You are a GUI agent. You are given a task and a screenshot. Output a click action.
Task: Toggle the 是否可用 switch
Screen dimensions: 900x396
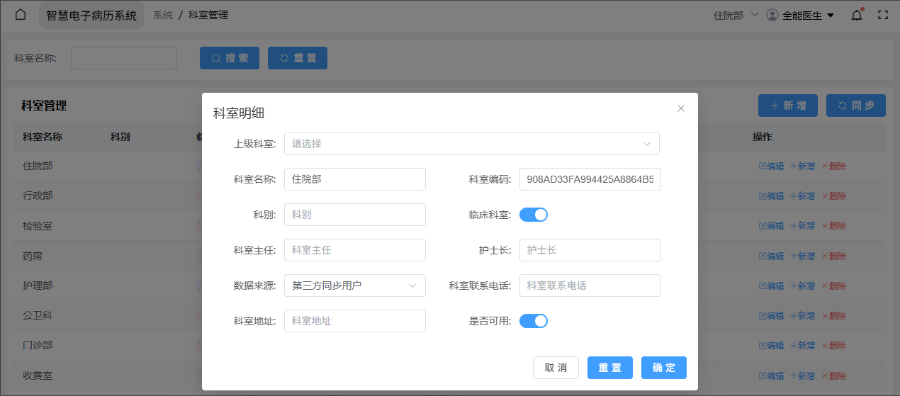click(533, 321)
